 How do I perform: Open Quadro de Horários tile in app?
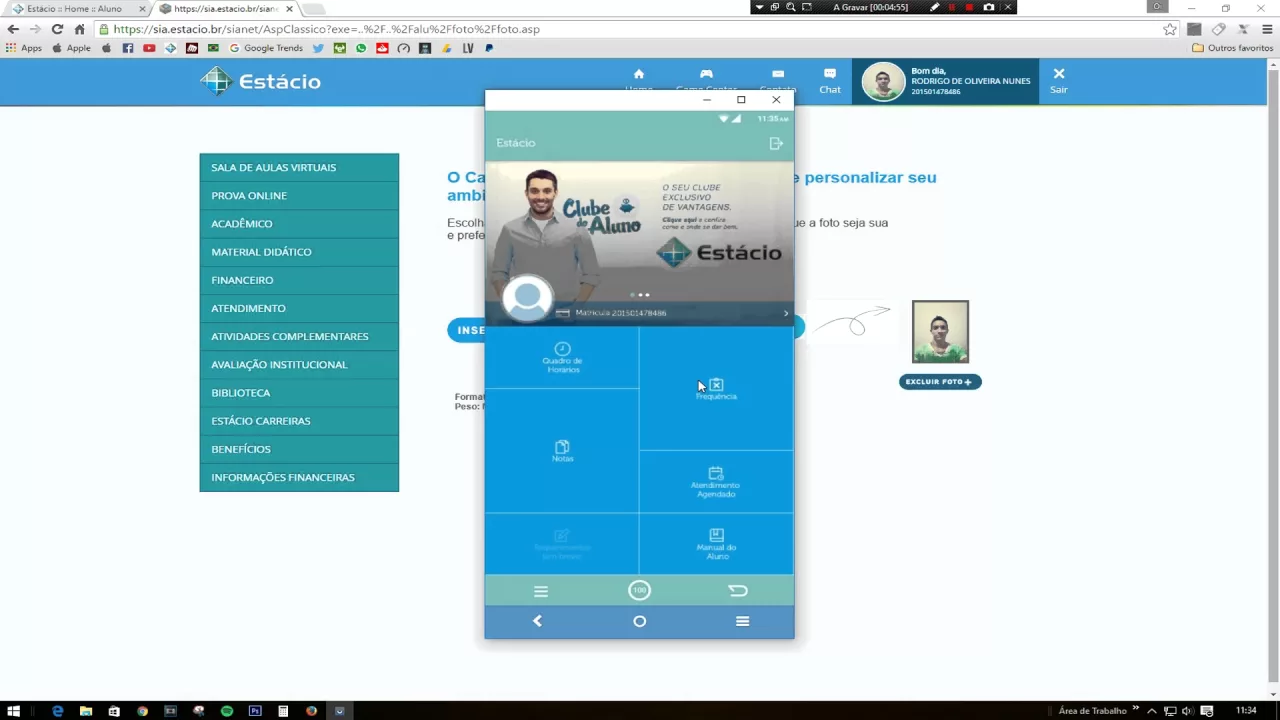(x=562, y=358)
